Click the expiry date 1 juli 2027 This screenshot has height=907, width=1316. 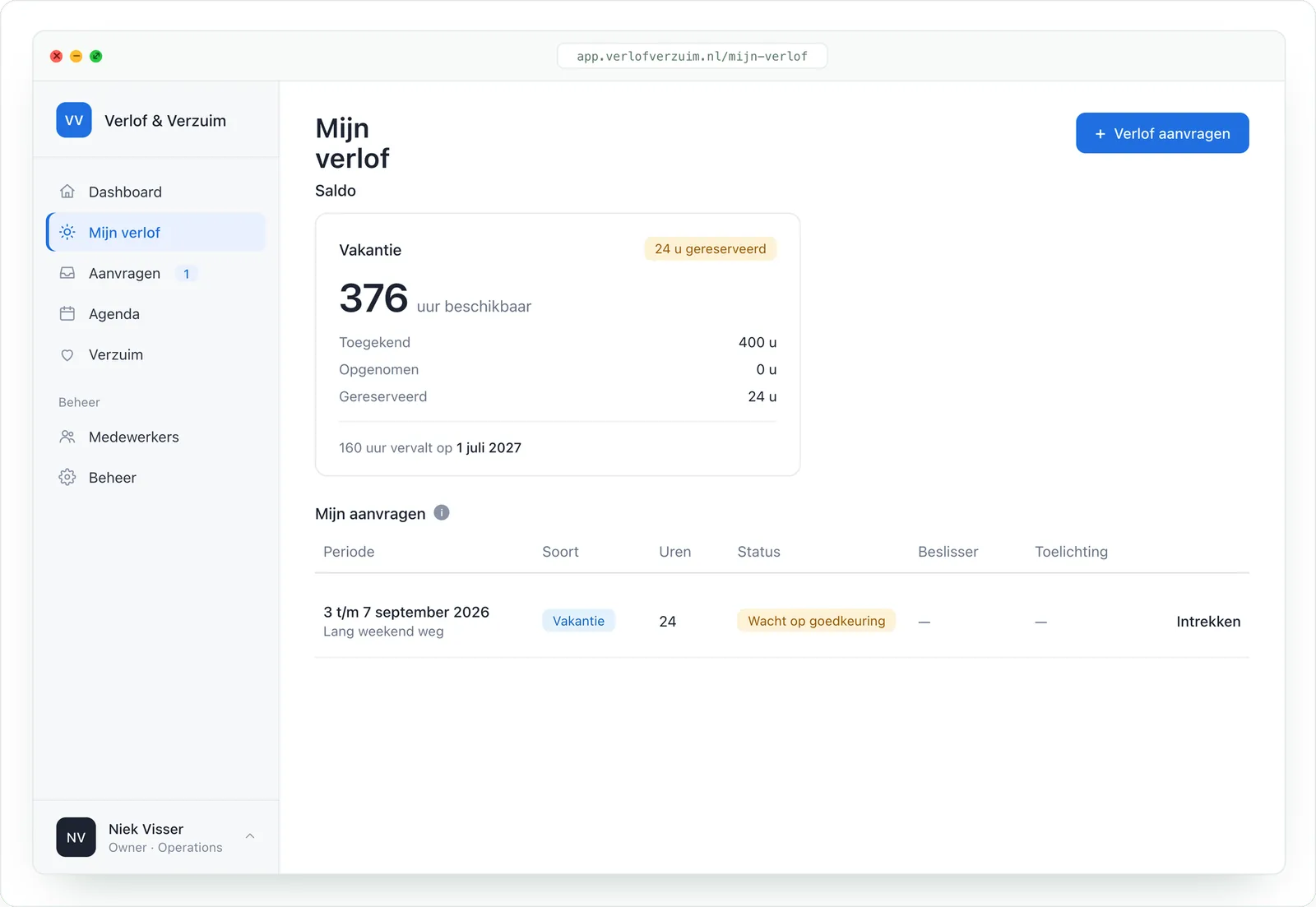click(x=489, y=447)
